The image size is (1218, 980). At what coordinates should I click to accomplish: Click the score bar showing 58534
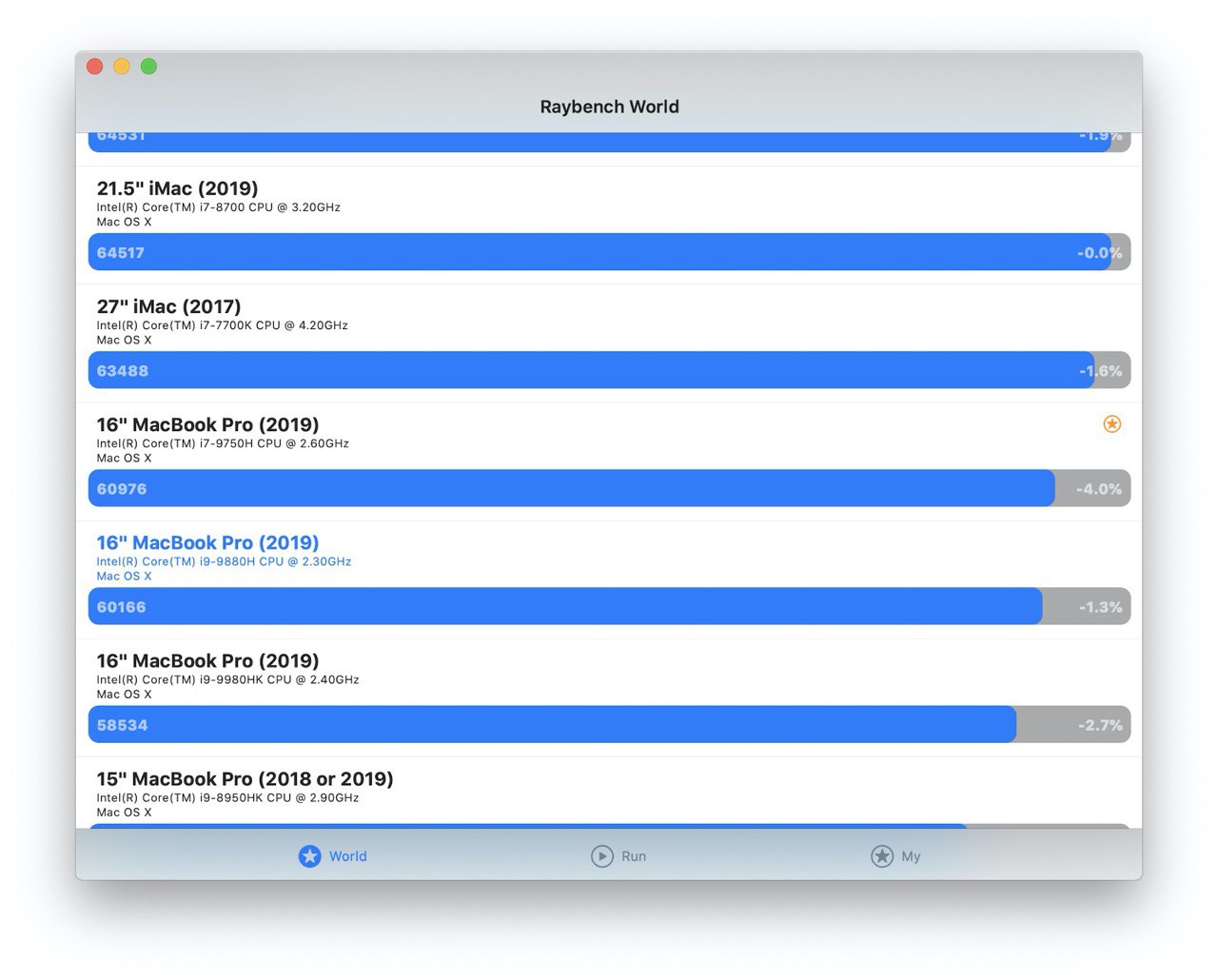pyautogui.click(x=609, y=724)
